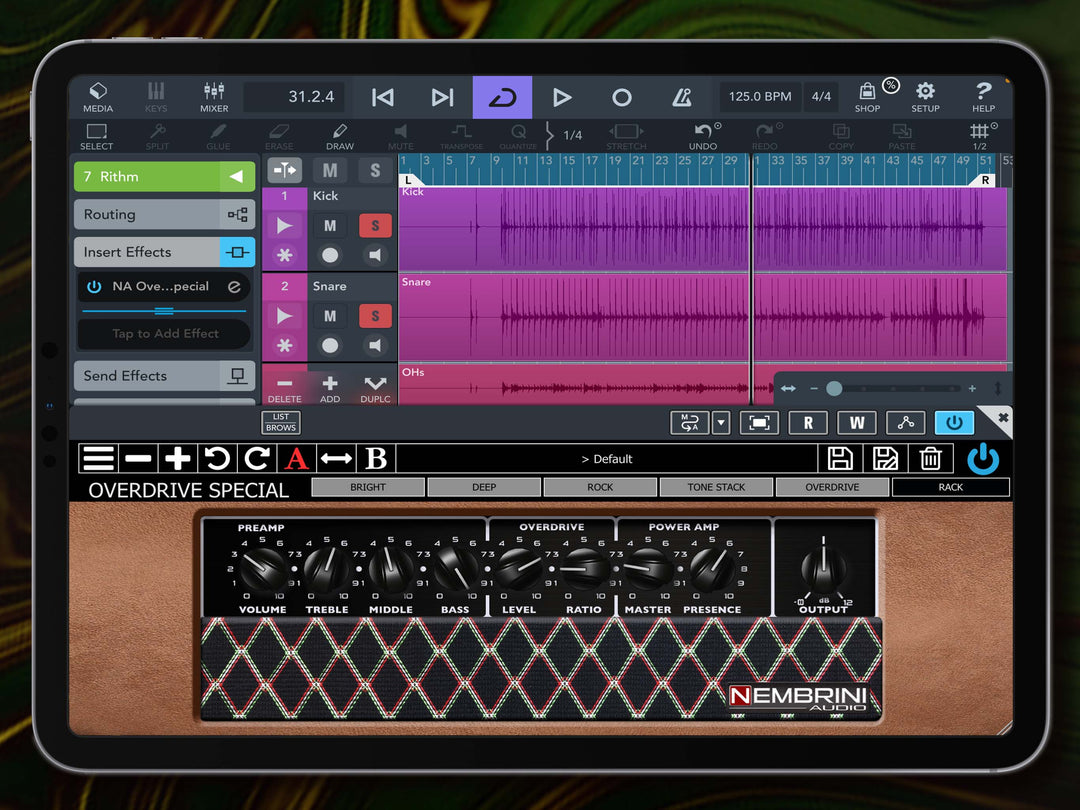Open the Keys instrument view
Image resolution: width=1080 pixels, height=810 pixels.
(156, 97)
